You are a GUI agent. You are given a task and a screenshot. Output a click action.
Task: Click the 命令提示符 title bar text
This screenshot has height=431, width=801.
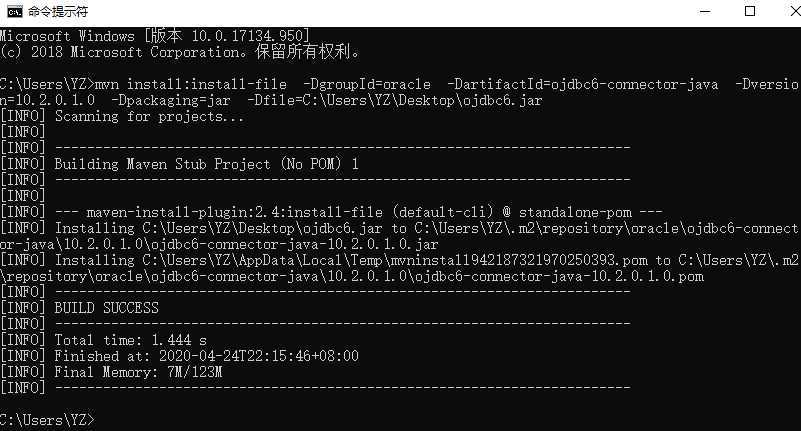pyautogui.click(x=58, y=11)
